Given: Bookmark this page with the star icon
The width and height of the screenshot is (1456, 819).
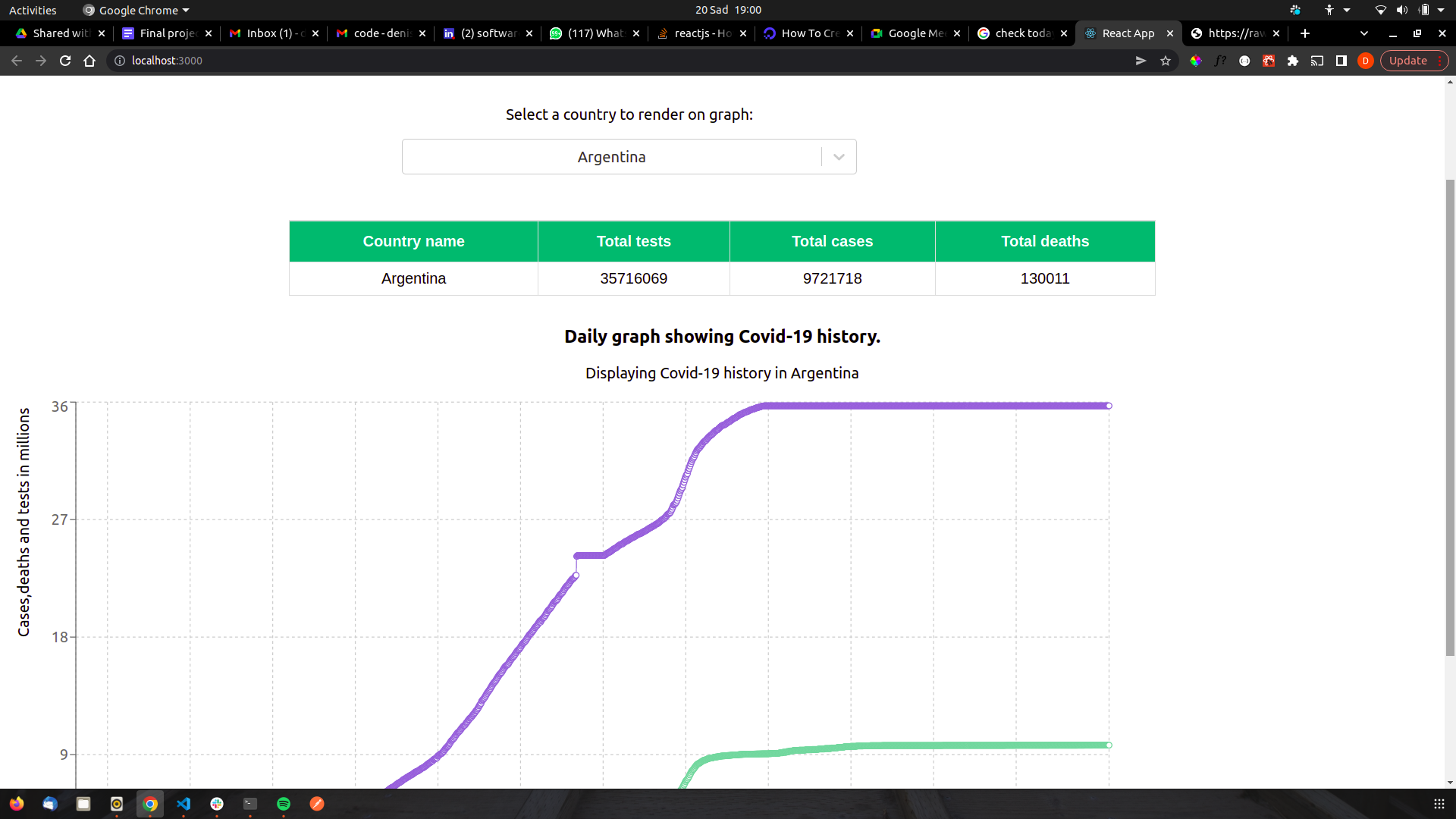Looking at the screenshot, I should click(x=1166, y=61).
